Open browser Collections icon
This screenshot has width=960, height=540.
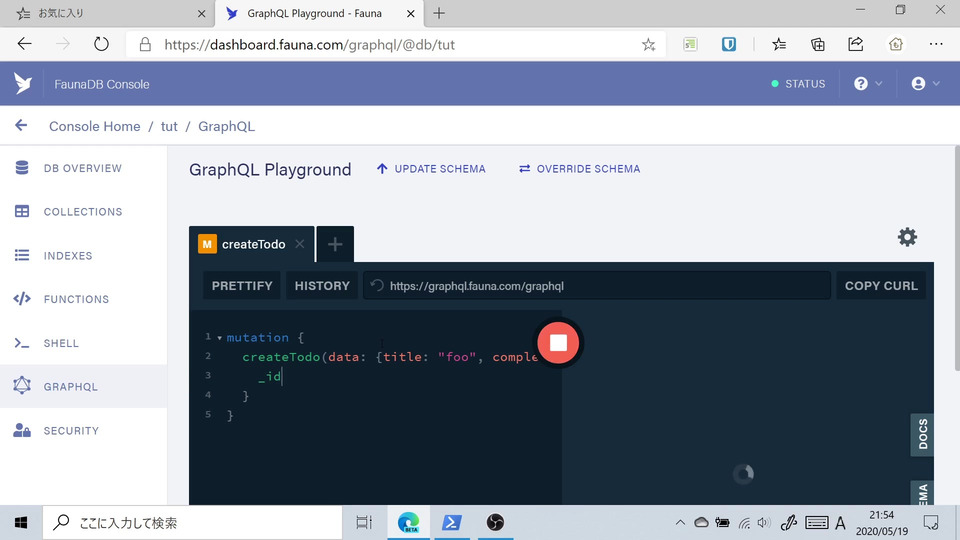tap(817, 44)
